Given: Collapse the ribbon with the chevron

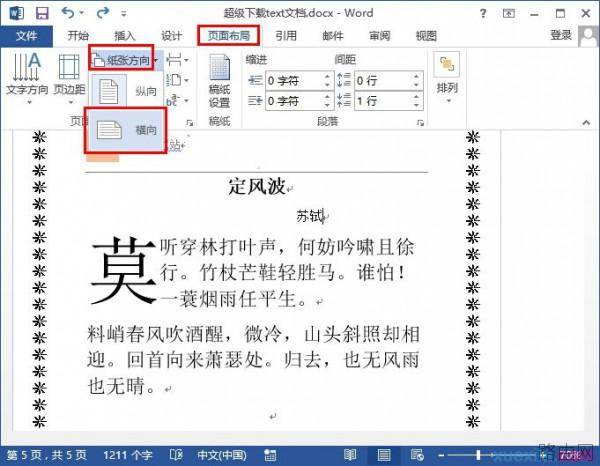Looking at the screenshot, I should tap(586, 122).
